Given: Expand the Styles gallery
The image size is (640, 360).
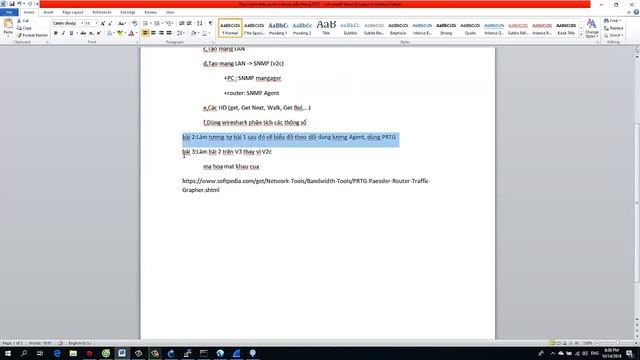Looking at the screenshot, I should pyautogui.click(x=581, y=36).
